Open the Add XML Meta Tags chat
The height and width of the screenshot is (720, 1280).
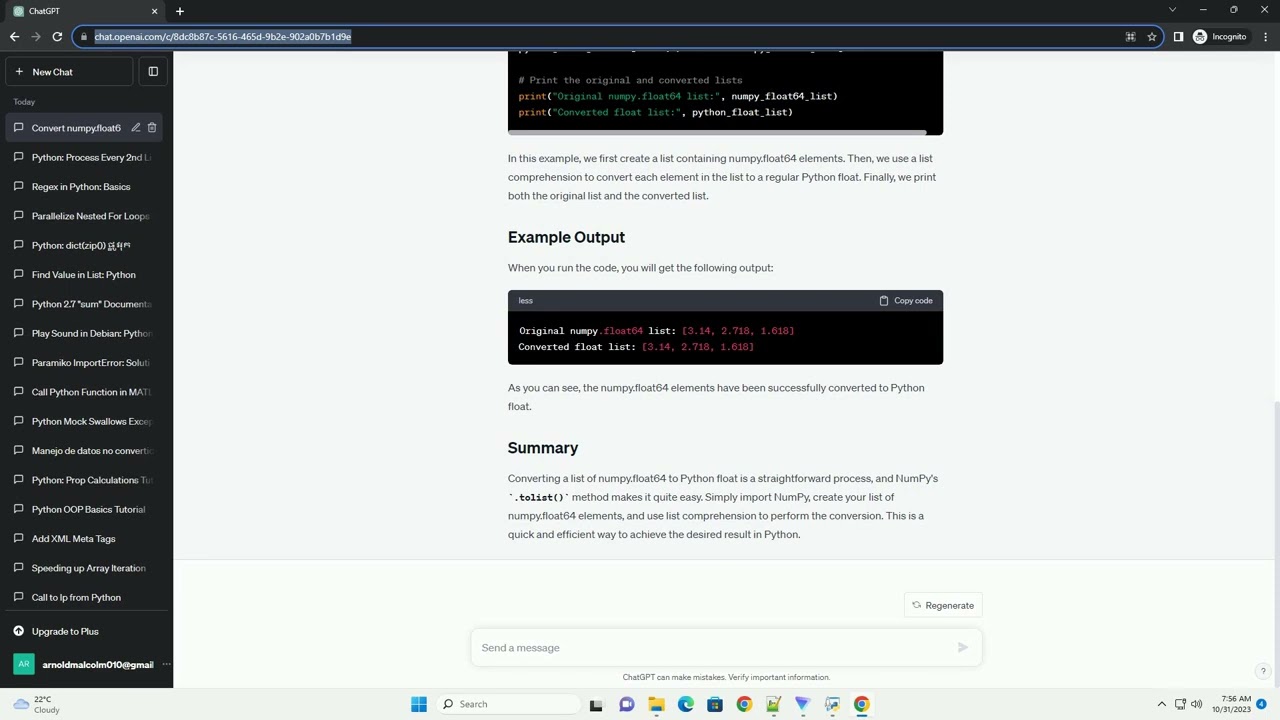coord(86,539)
